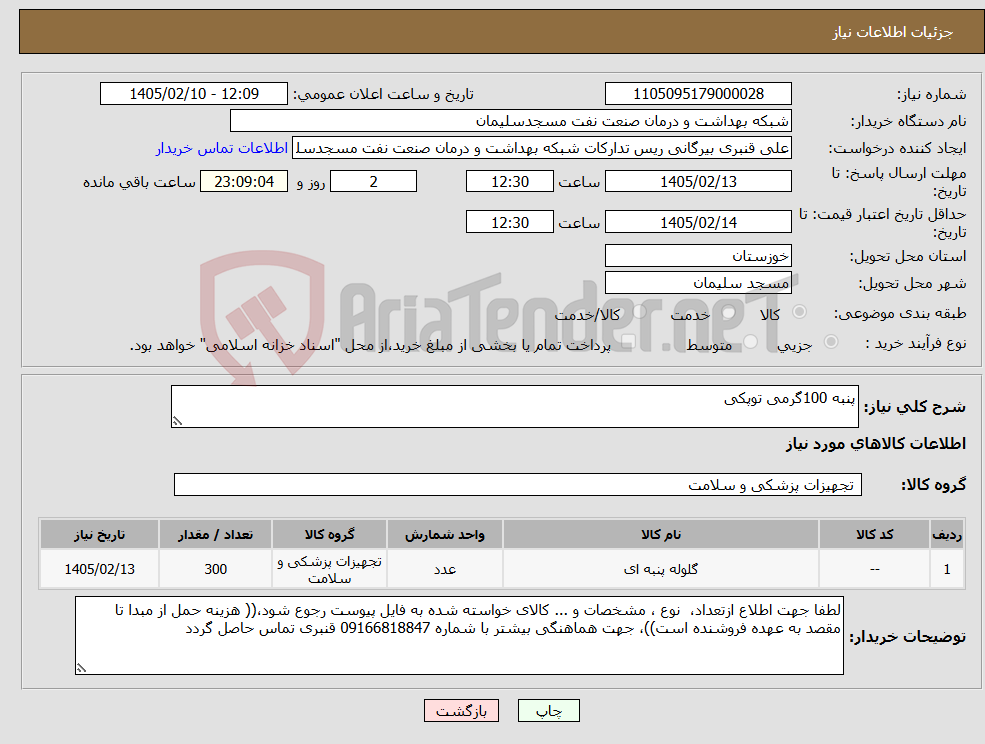Image resolution: width=985 pixels, height=744 pixels.
Task: Select the متوسط purchase type radio
Action: coord(750,342)
